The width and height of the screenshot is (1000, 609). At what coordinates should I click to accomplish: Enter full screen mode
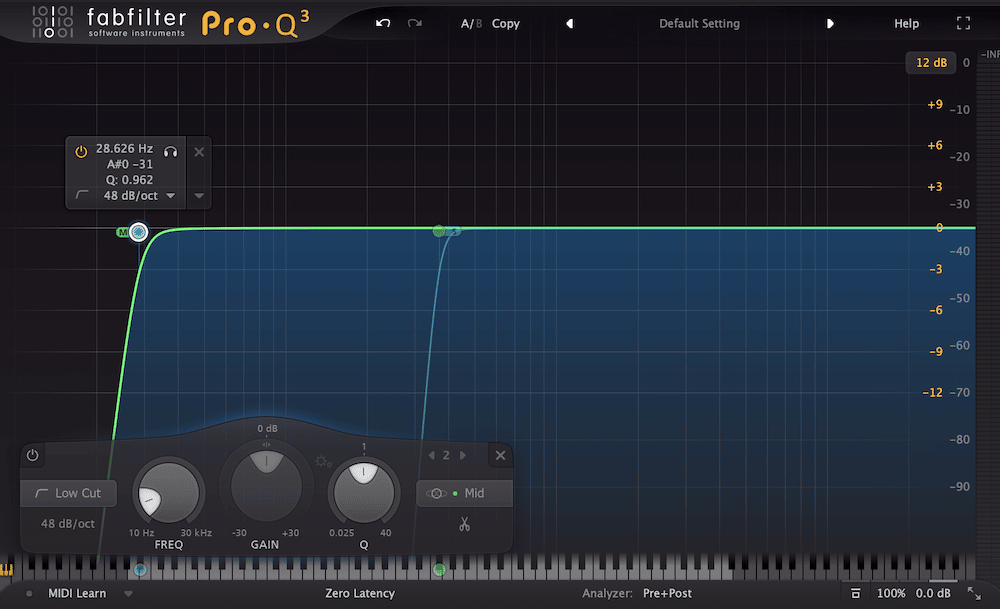tap(964, 24)
